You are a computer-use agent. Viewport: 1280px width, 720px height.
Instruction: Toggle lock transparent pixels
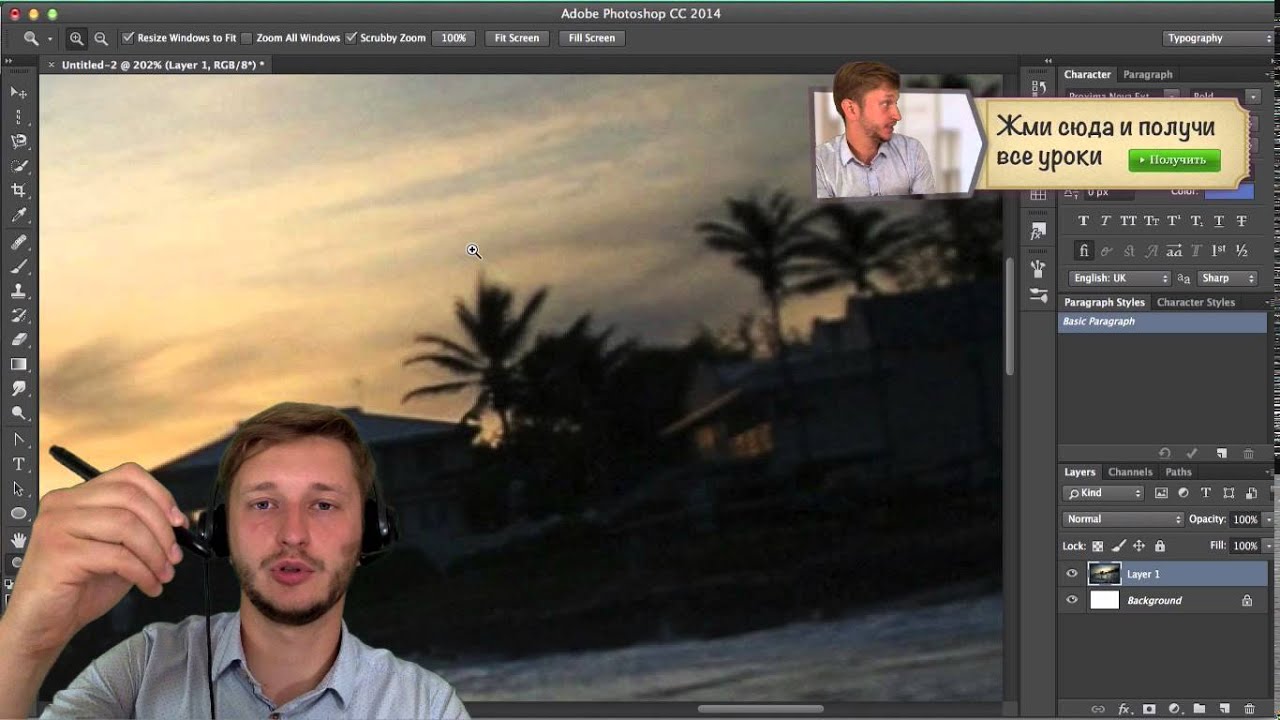coord(1097,546)
